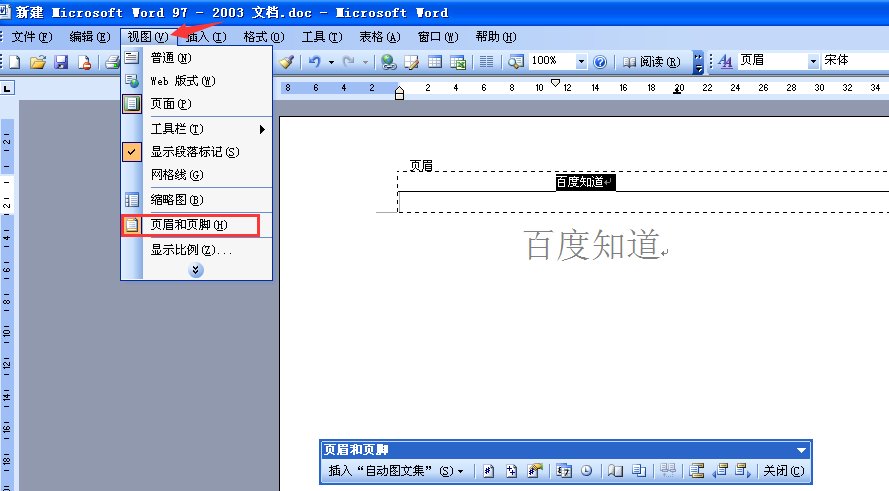This screenshot has height=491, width=889.
Task: Click the Columns icon
Action: 486,61
